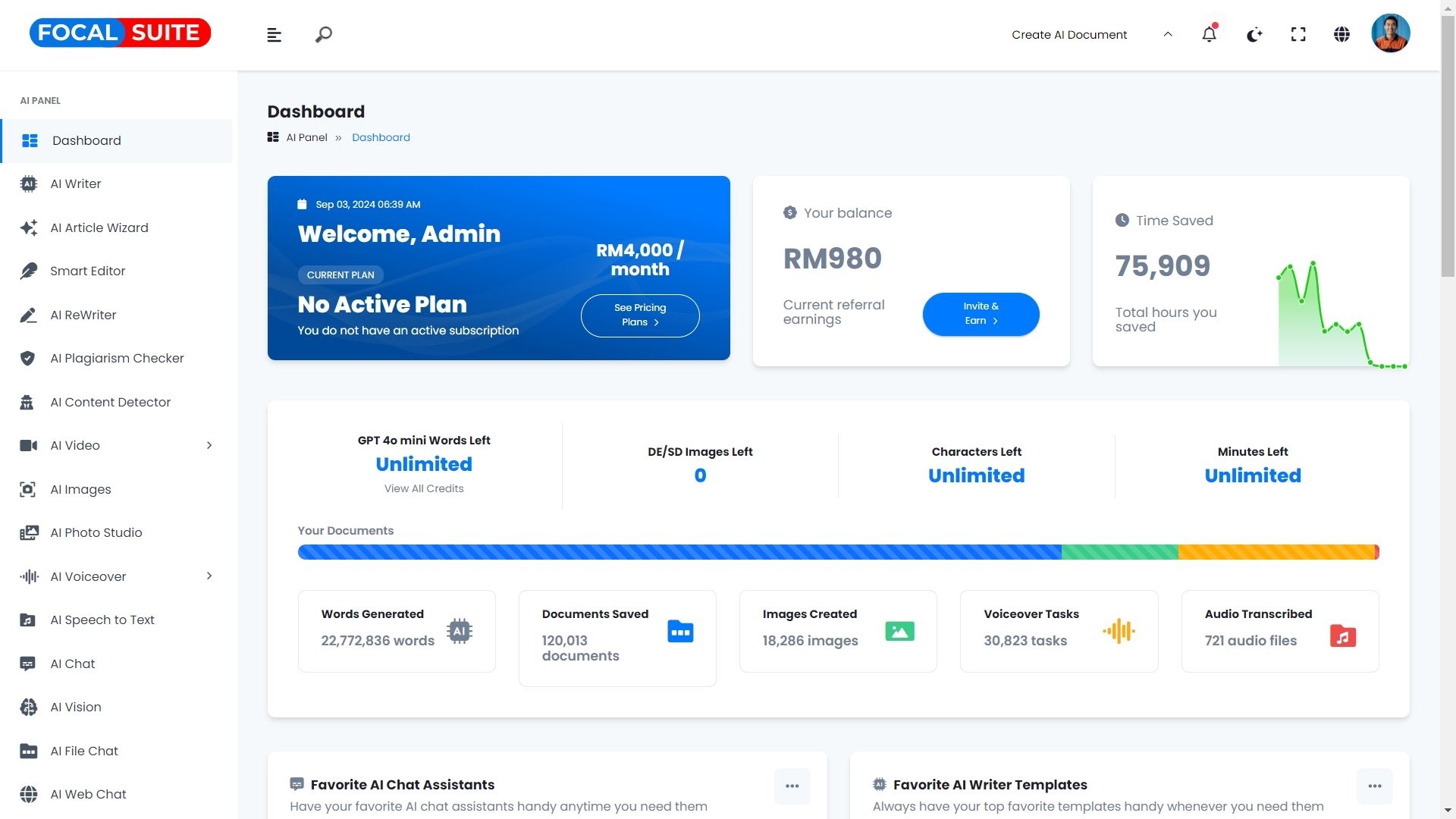Click the AI Plagiarism Checker shield icon
This screenshot has height=819, width=1456.
(x=28, y=359)
